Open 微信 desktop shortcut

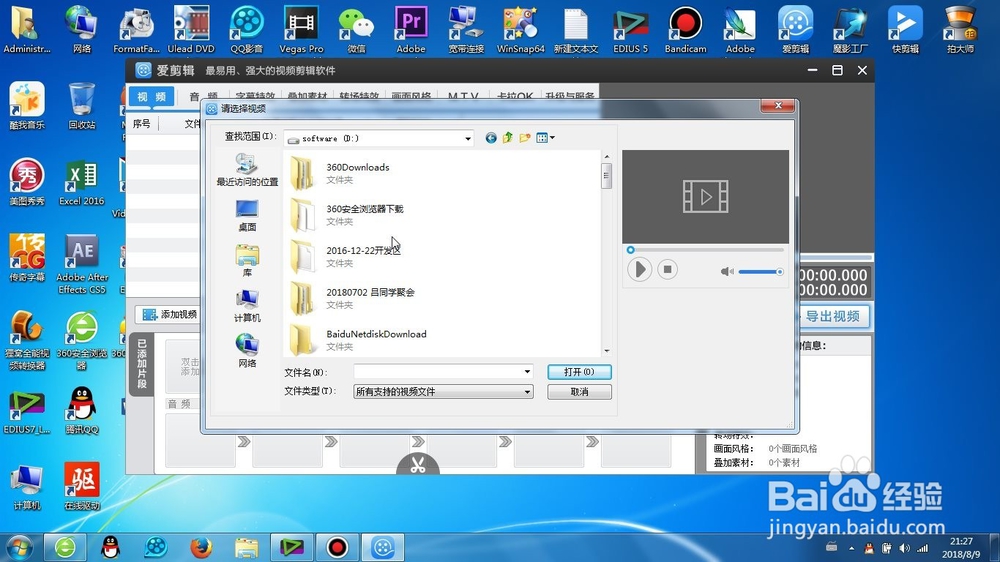point(356,29)
